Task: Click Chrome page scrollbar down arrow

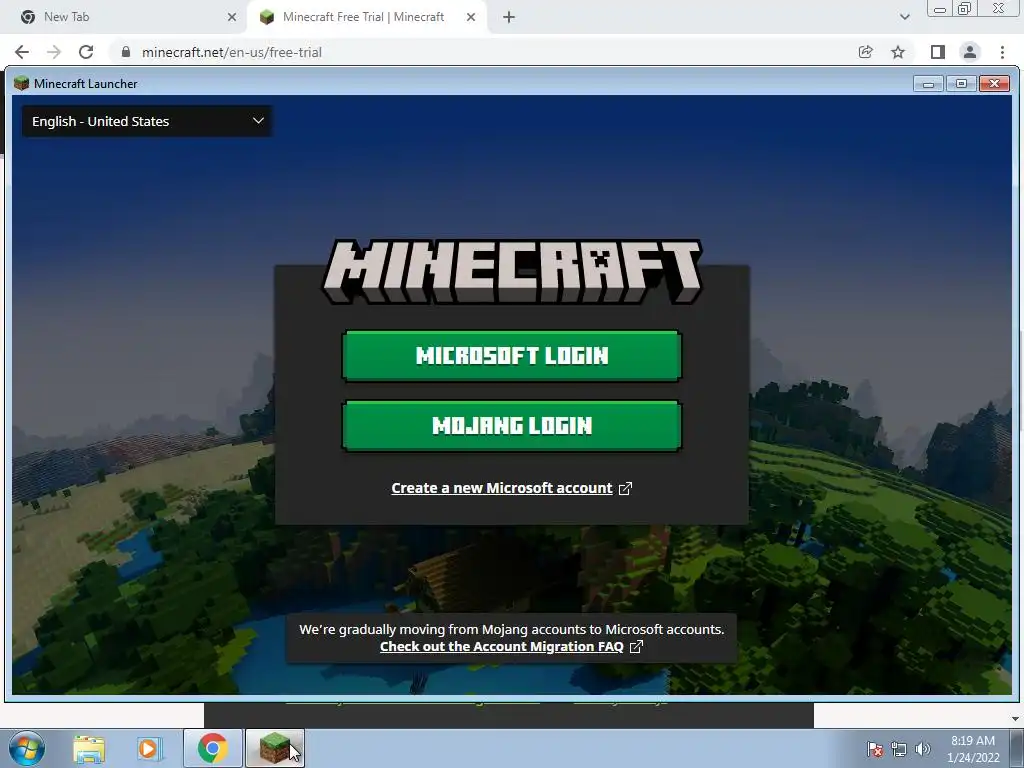Action: [1016, 719]
